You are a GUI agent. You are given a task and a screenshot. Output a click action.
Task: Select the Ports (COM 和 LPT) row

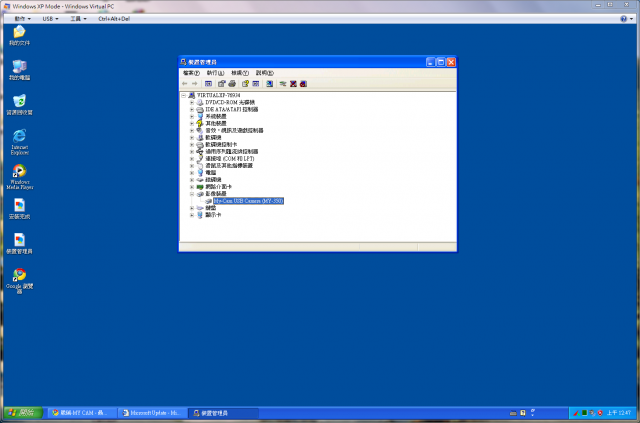point(229,159)
